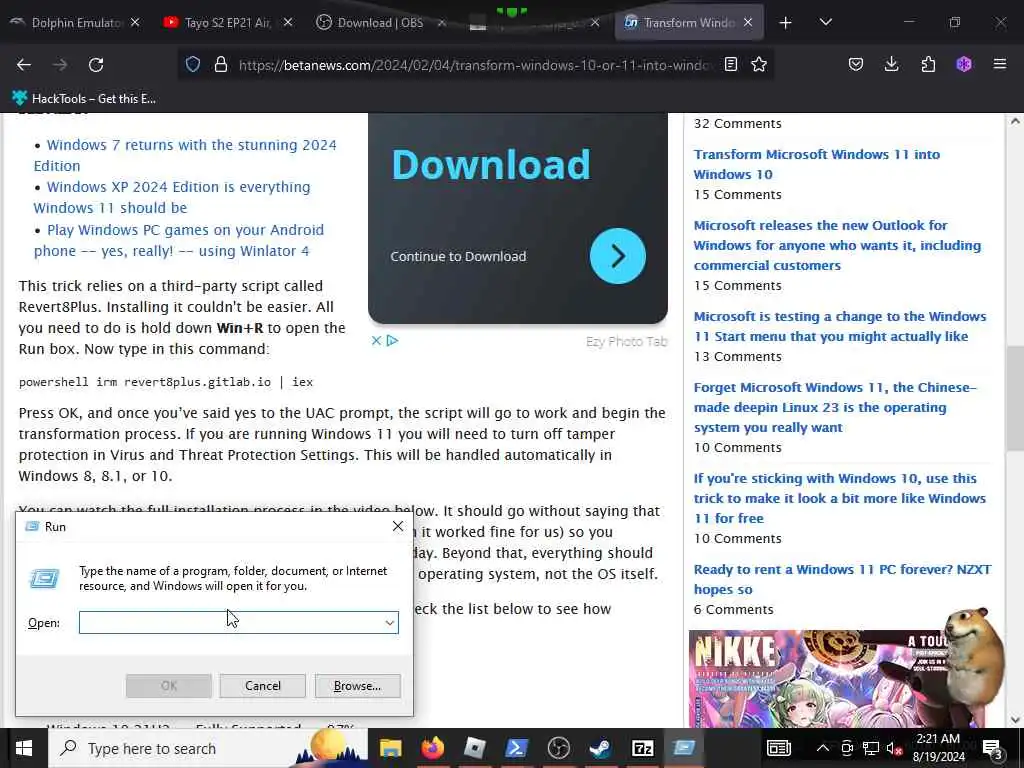Open the tracking protection shield icon
Image resolution: width=1024 pixels, height=768 pixels.
tap(193, 64)
